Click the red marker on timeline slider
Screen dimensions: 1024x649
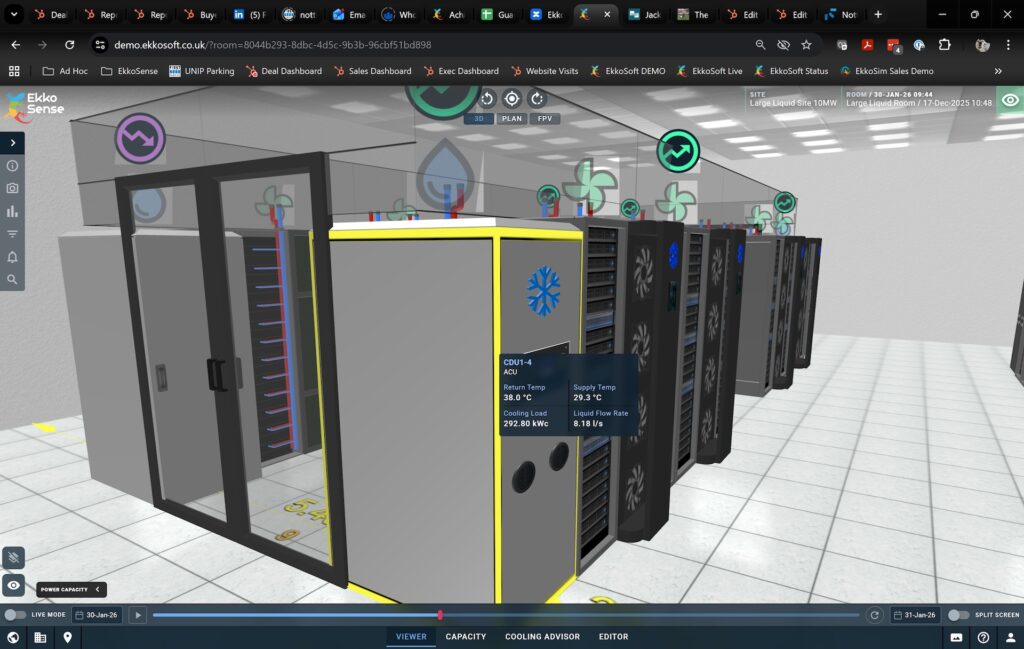pyautogui.click(x=440, y=615)
